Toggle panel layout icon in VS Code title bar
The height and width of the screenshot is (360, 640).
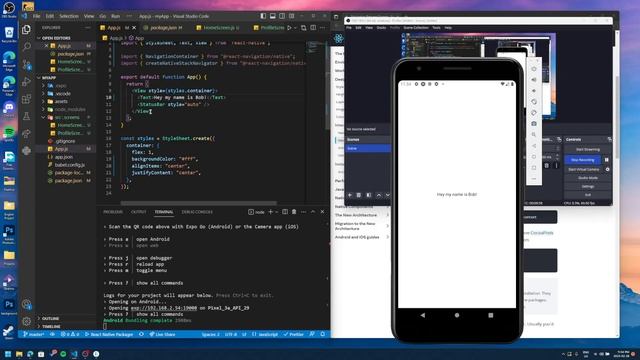coord(273,16)
